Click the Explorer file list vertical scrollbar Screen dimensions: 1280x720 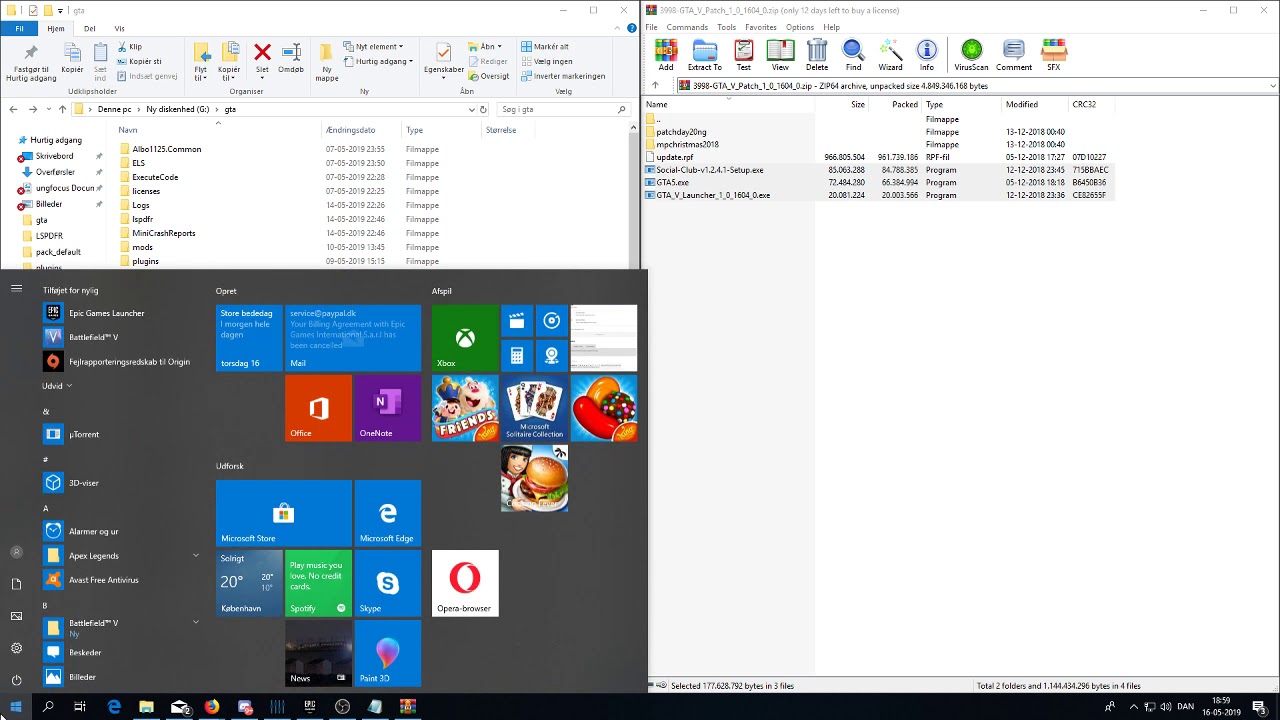pos(633,195)
